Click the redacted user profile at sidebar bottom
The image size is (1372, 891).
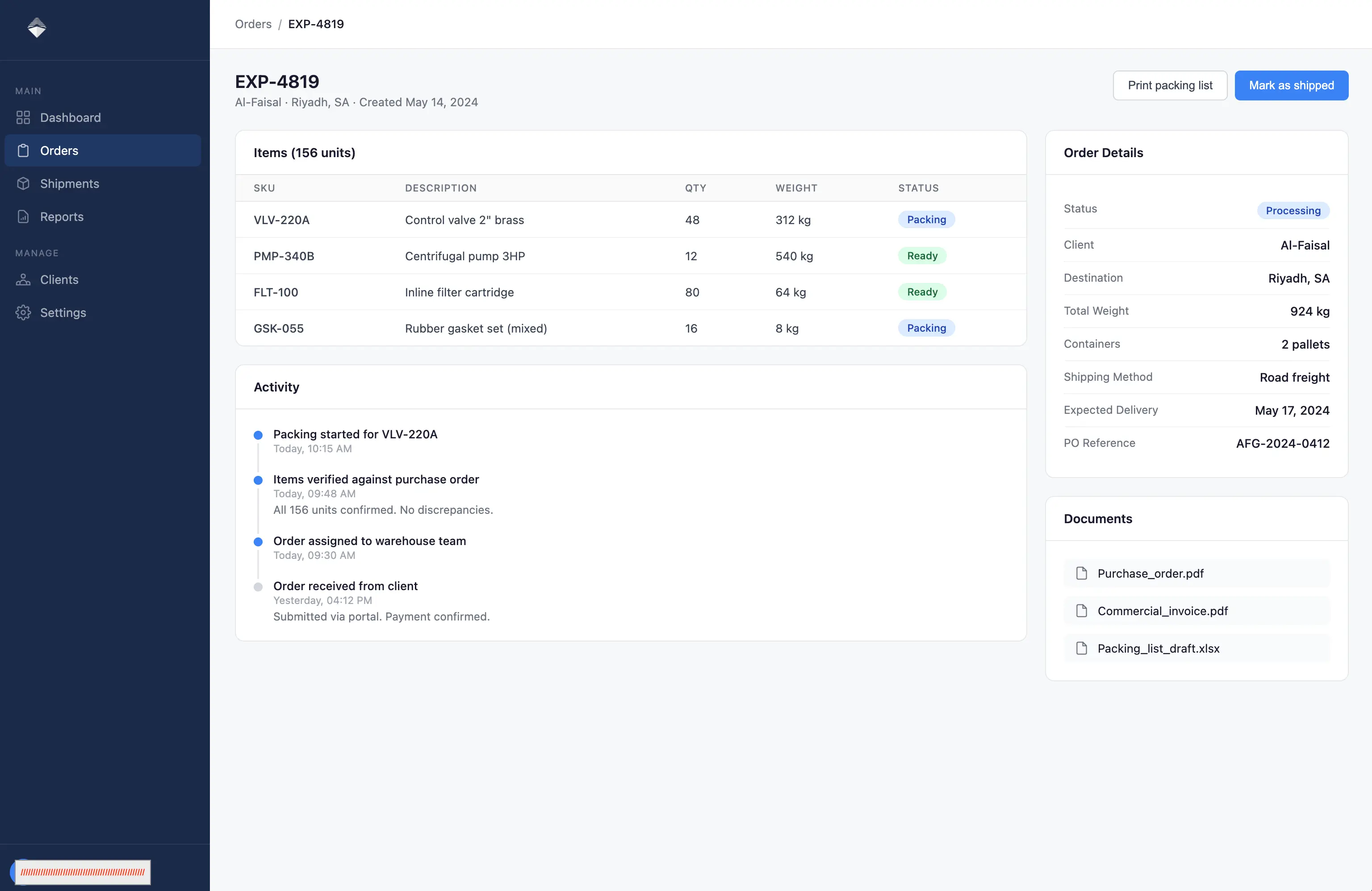point(81,872)
